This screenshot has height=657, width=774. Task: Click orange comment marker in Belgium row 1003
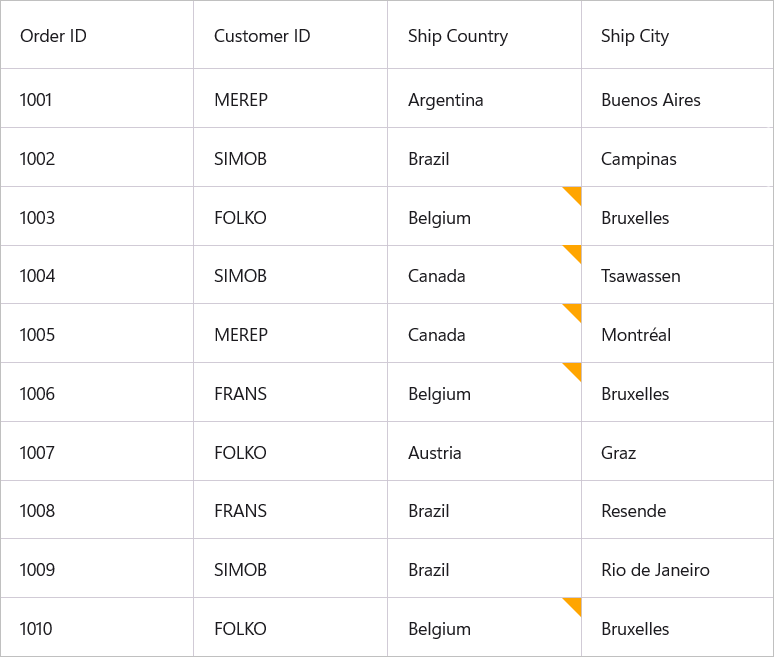tap(574, 193)
